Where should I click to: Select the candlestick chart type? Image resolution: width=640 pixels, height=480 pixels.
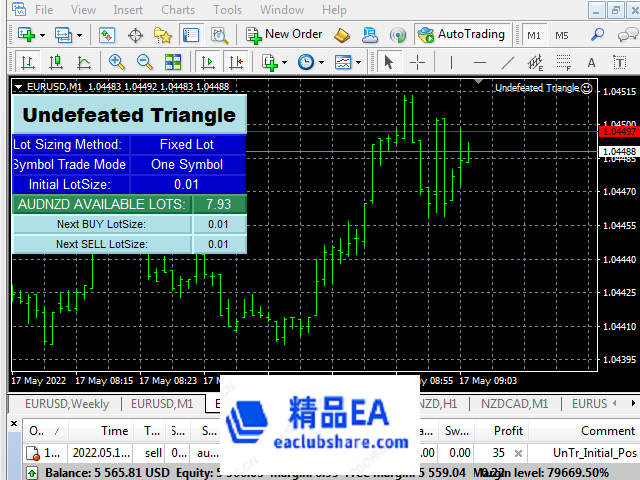pyautogui.click(x=56, y=62)
